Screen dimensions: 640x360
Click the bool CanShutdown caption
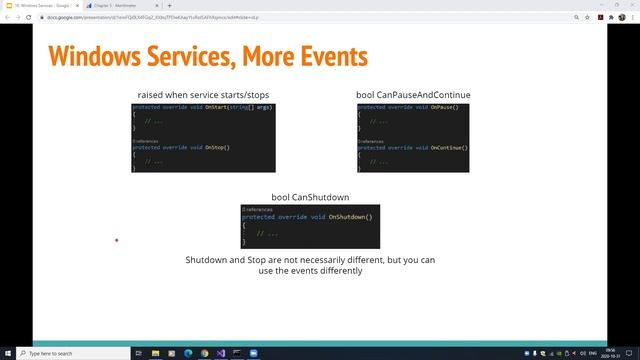pyautogui.click(x=310, y=197)
